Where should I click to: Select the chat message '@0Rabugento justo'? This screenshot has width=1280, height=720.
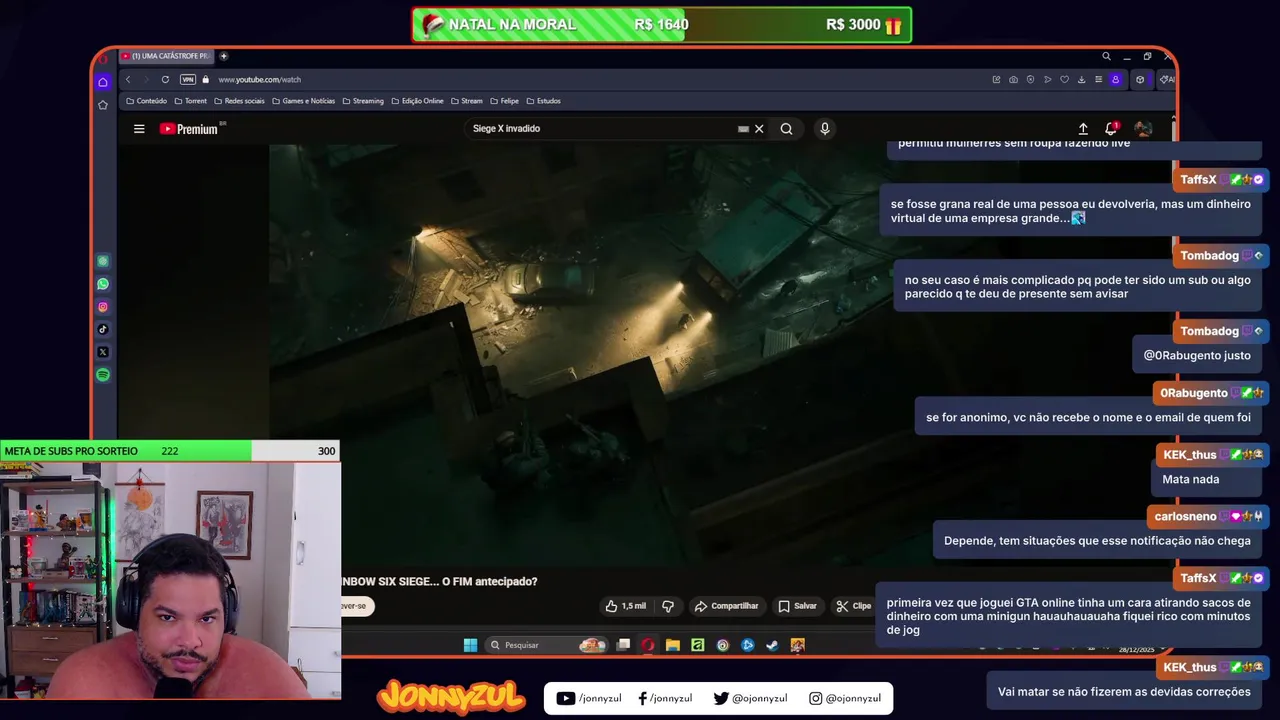tap(1197, 355)
